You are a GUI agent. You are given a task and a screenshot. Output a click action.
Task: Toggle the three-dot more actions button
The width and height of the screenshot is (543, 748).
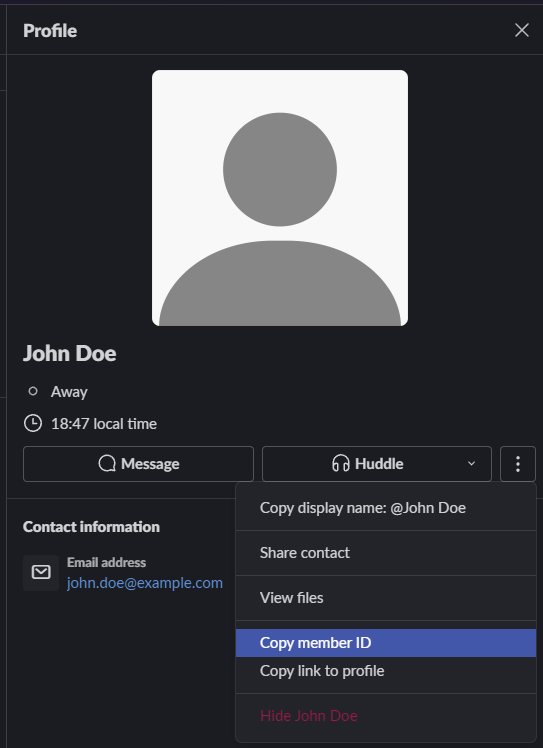(x=518, y=464)
